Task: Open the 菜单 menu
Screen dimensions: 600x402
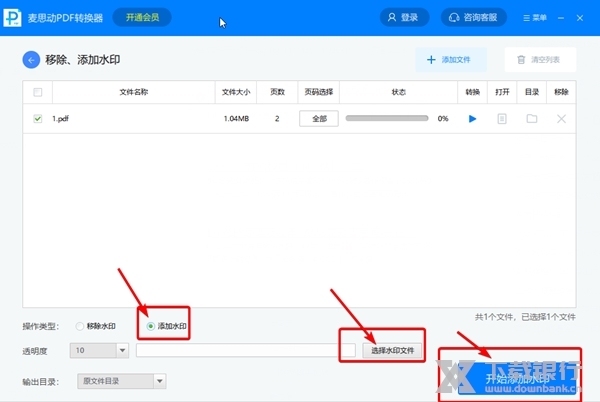Action: (x=535, y=18)
